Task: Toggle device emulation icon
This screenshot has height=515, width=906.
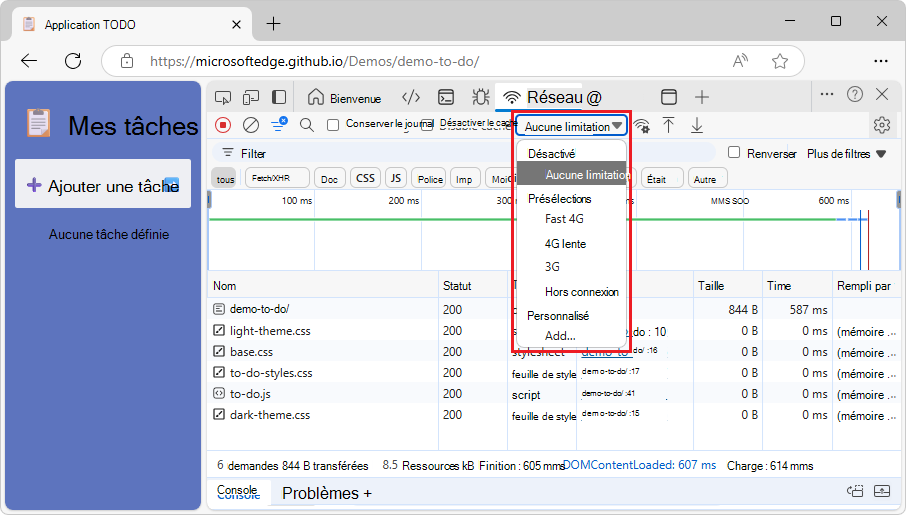Action: click(251, 98)
